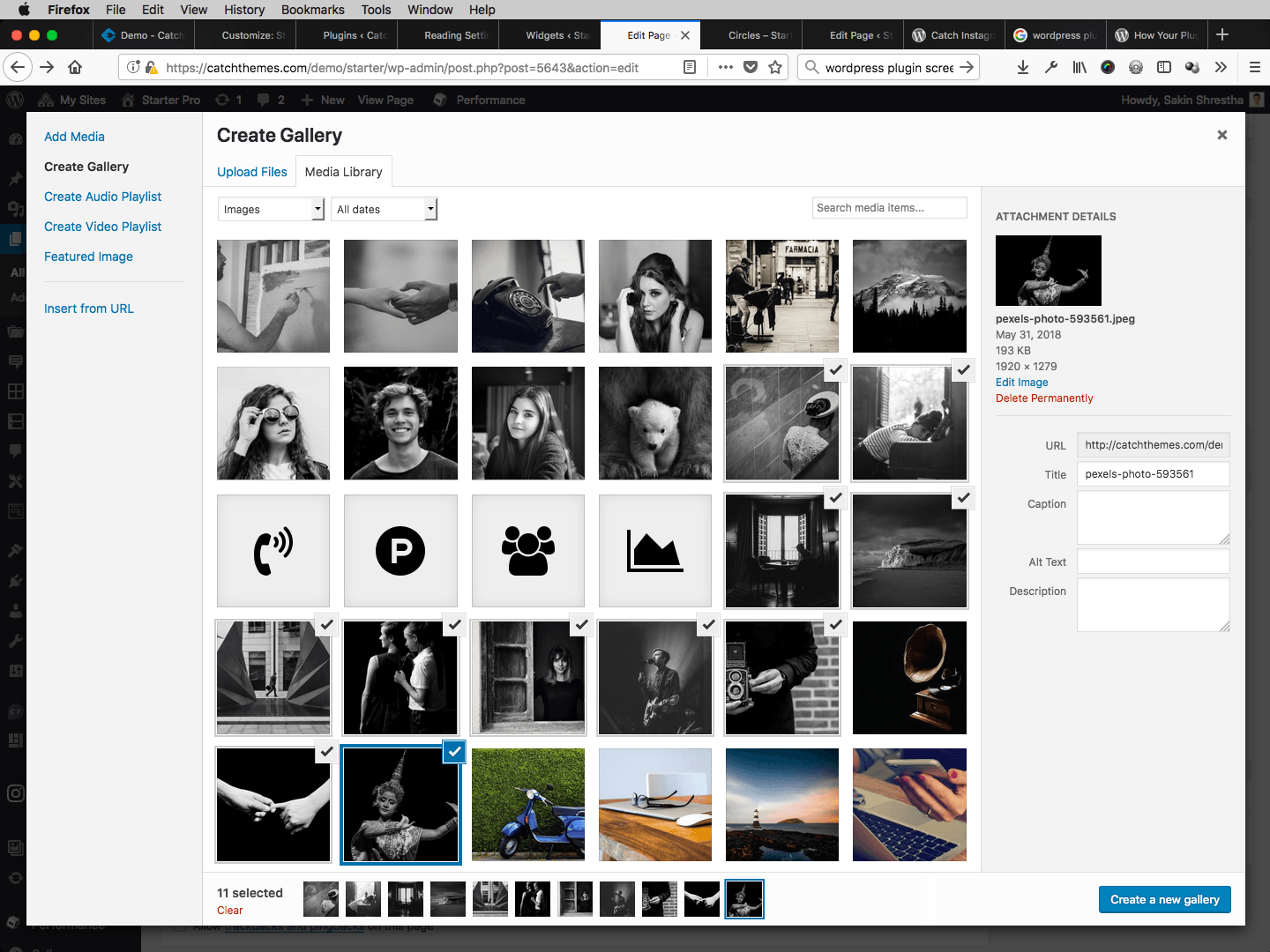The width and height of the screenshot is (1270, 952).
Task: Click the Search media items field
Action: (x=889, y=208)
